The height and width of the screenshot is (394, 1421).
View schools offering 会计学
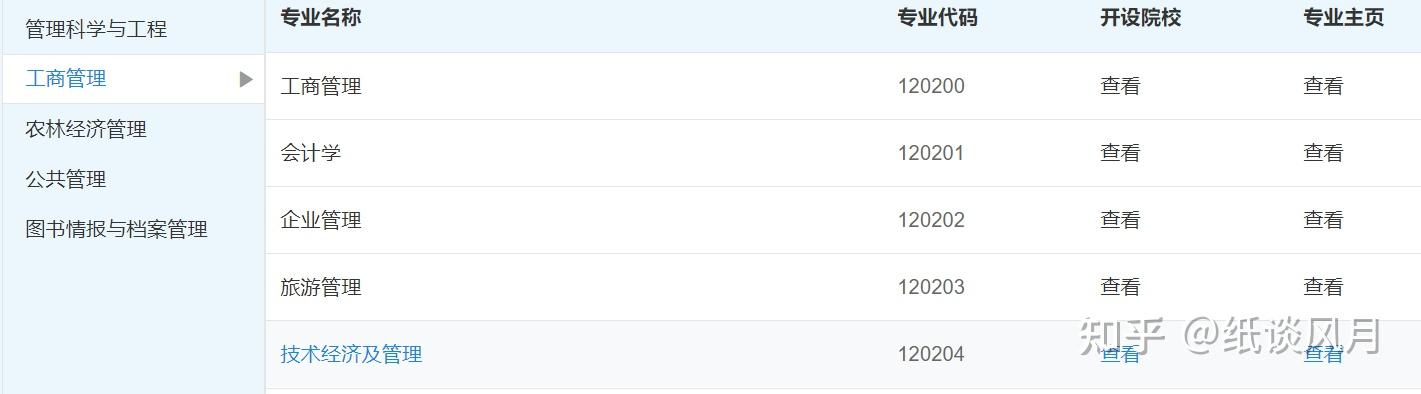click(x=1120, y=153)
